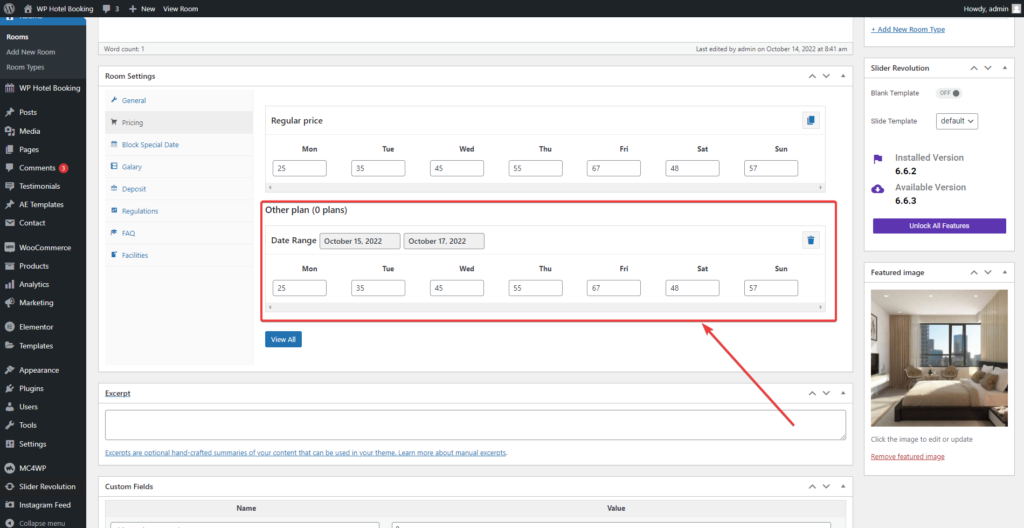Collapse the Slider Revolution panel triangle
Viewport: 1024px width, 528px height.
1004,68
